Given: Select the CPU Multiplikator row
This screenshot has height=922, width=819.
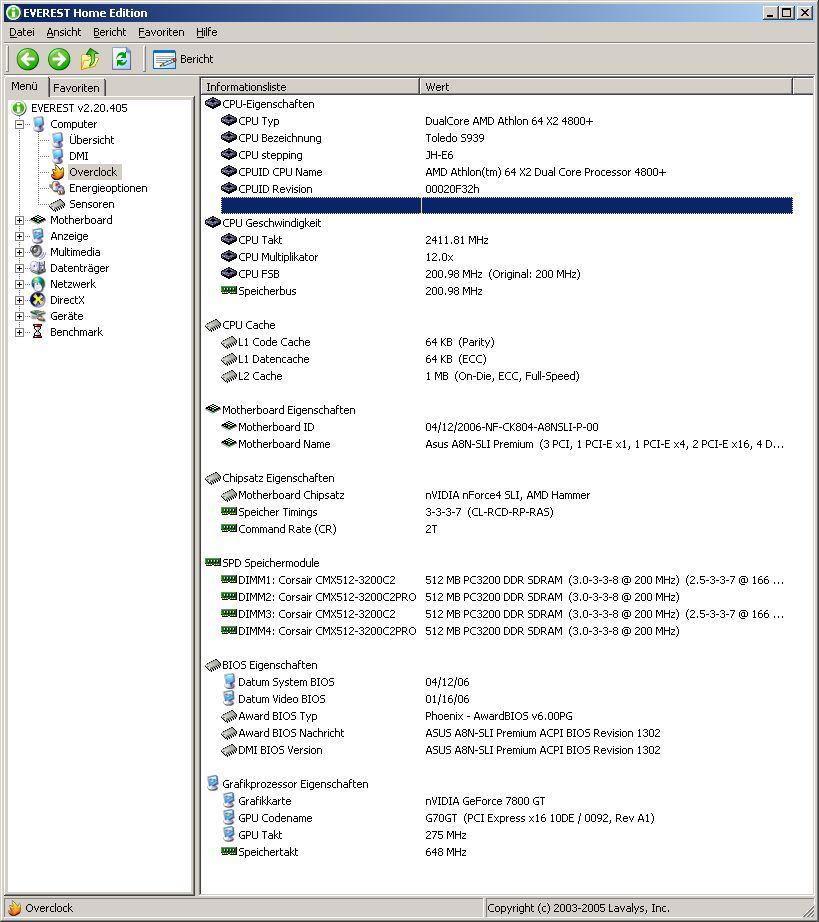Looking at the screenshot, I should pyautogui.click(x=507, y=257).
